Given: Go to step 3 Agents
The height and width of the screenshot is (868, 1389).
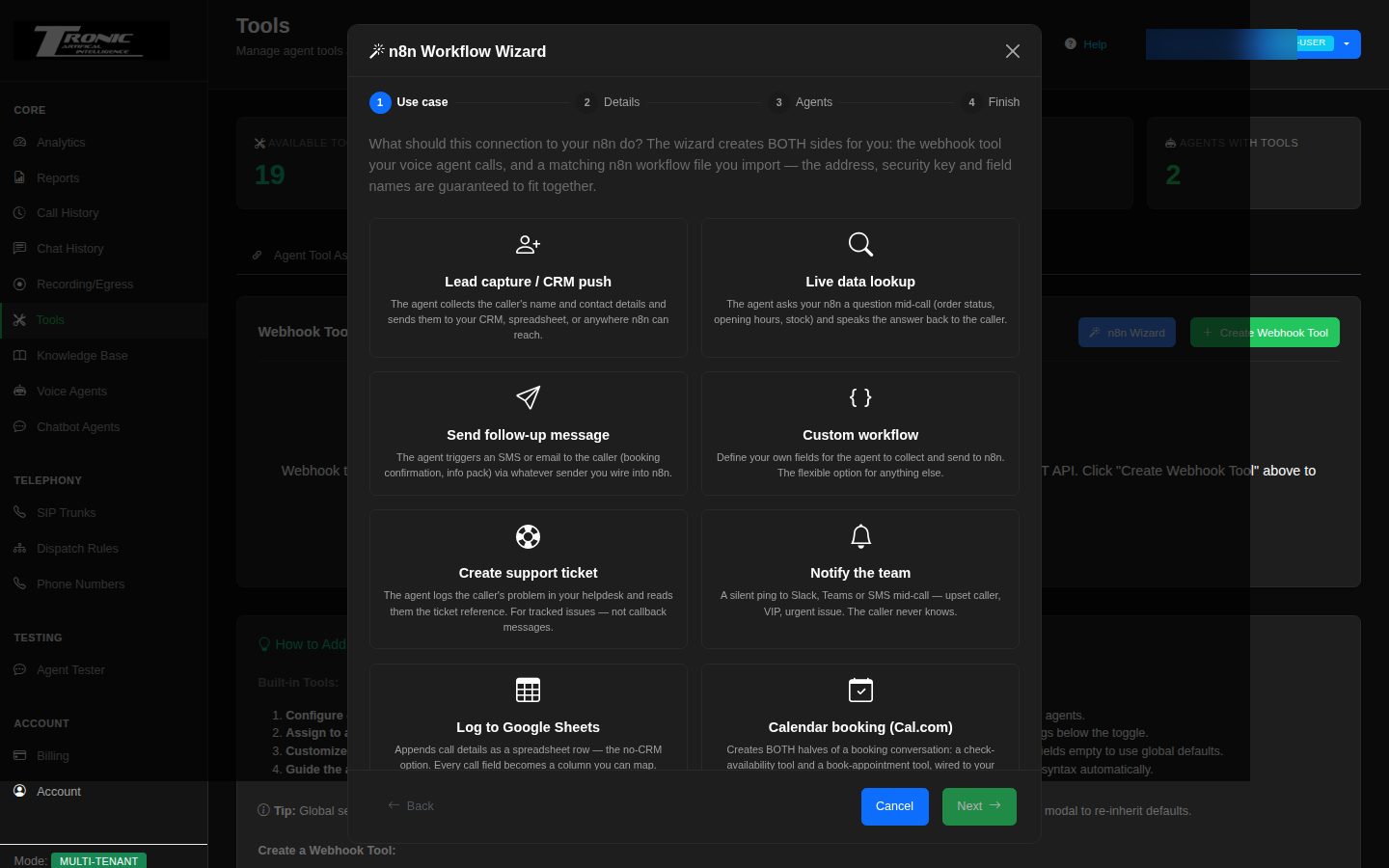Looking at the screenshot, I should [801, 102].
